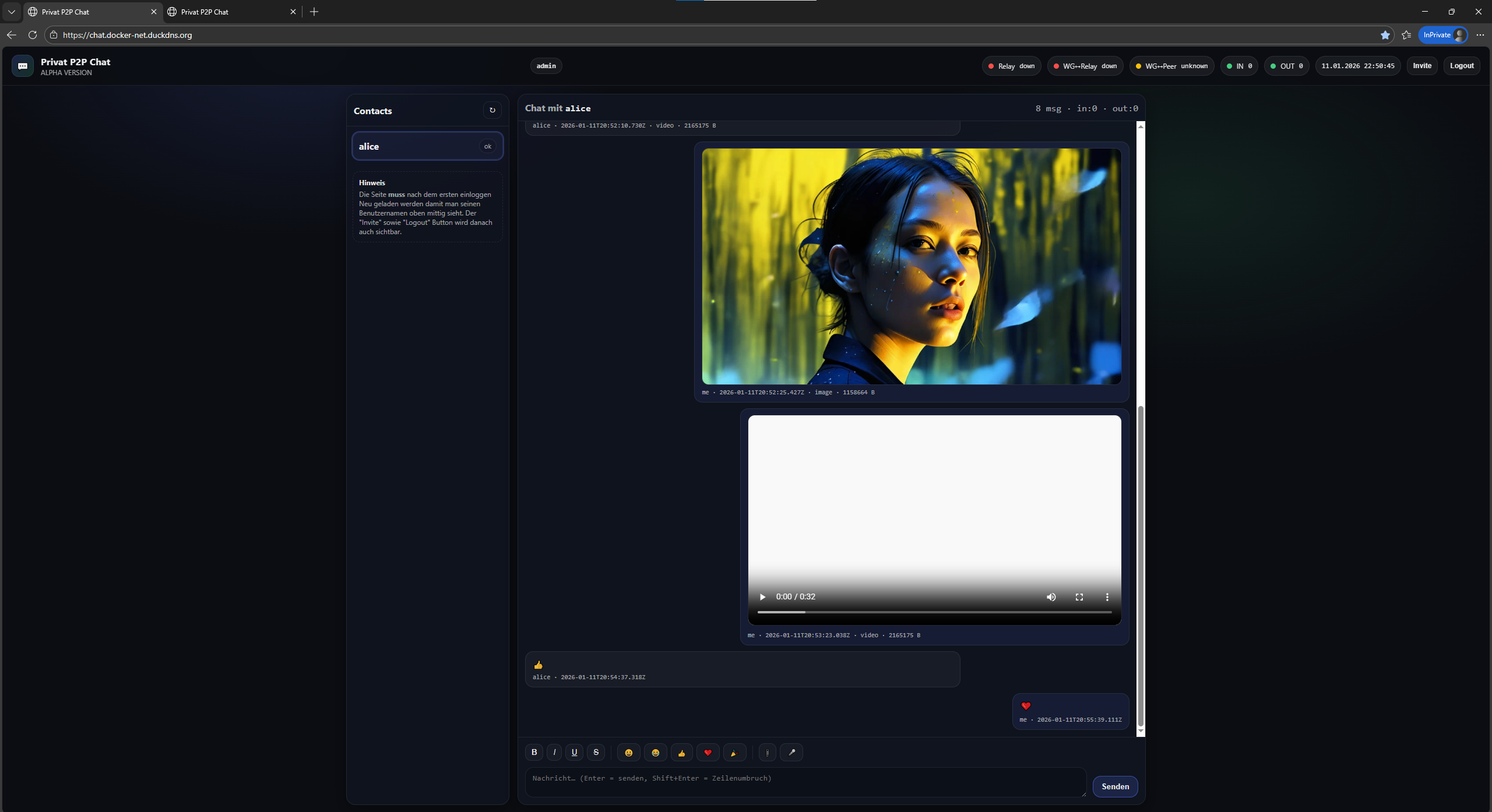Click the Senden button

coord(1114,786)
